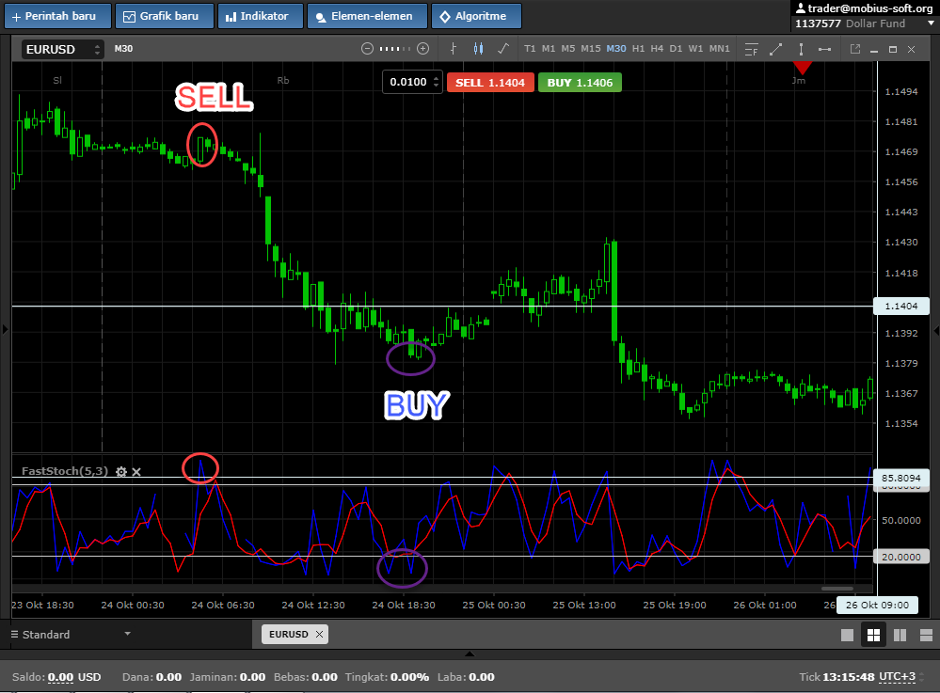Click the chart zoom level slider
This screenshot has width=940, height=693.
(395, 49)
